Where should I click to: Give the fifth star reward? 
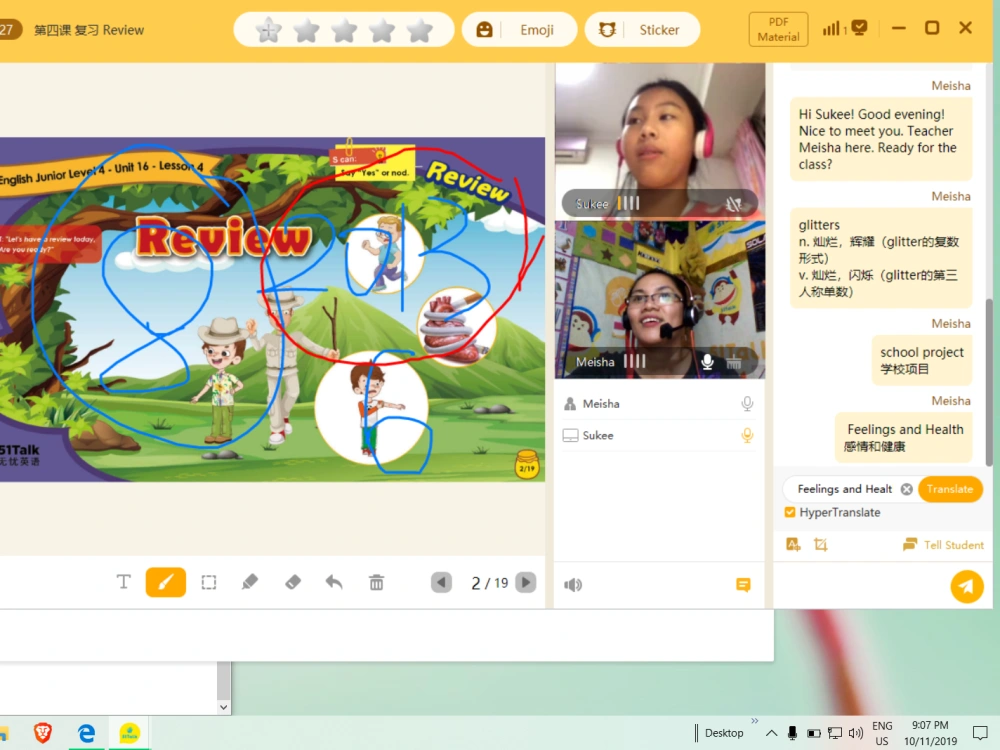420,30
